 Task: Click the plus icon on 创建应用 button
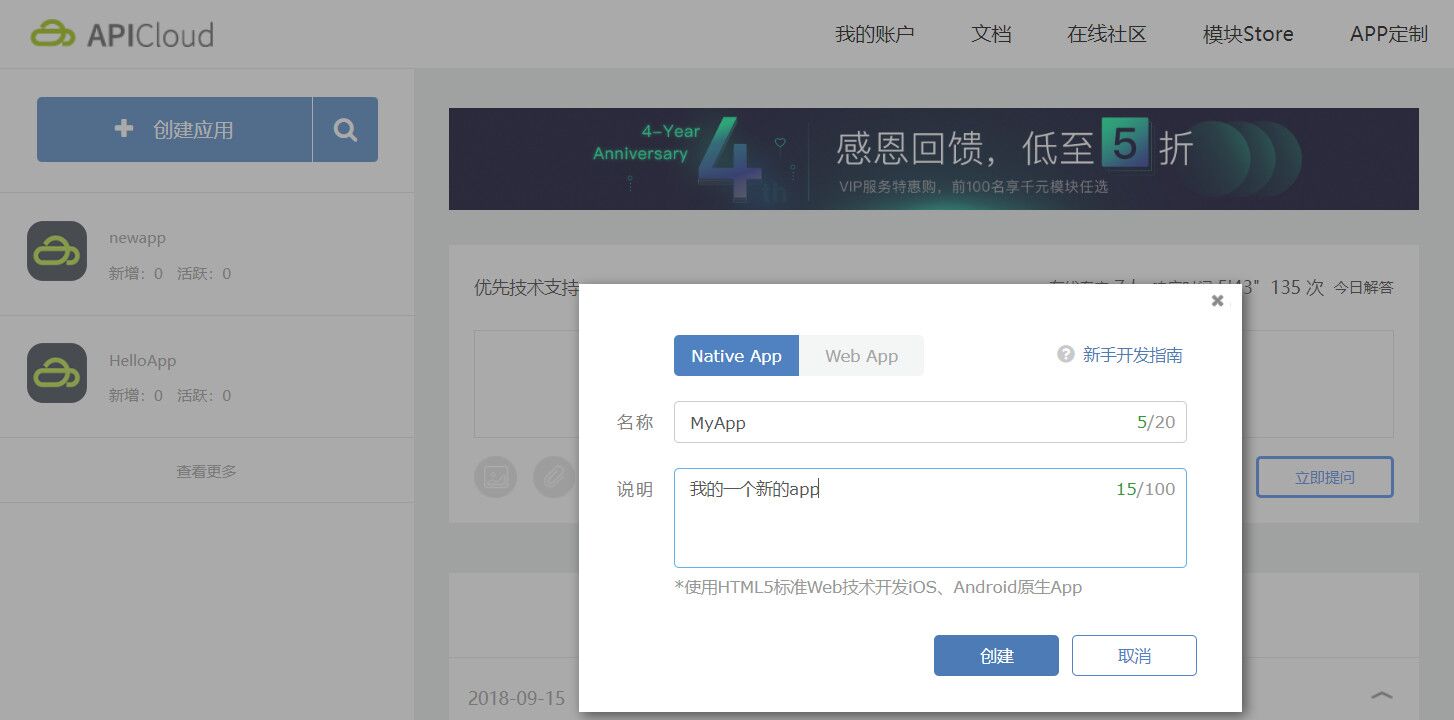[x=122, y=128]
